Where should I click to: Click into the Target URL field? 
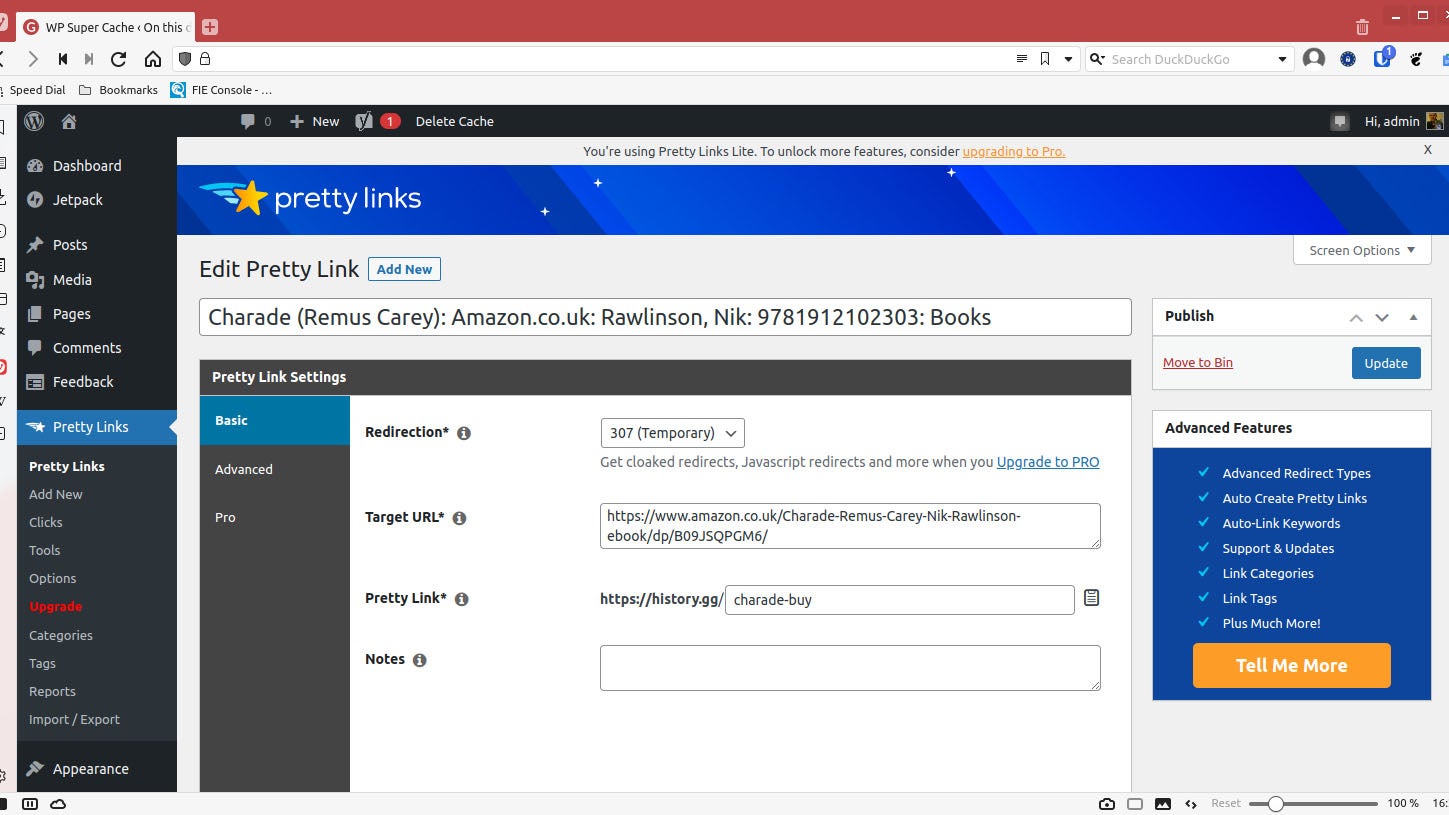pos(850,526)
